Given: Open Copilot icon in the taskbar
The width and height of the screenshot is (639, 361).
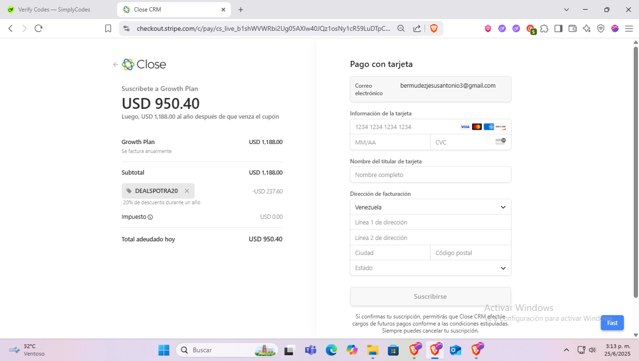Looking at the screenshot, I should [352, 350].
